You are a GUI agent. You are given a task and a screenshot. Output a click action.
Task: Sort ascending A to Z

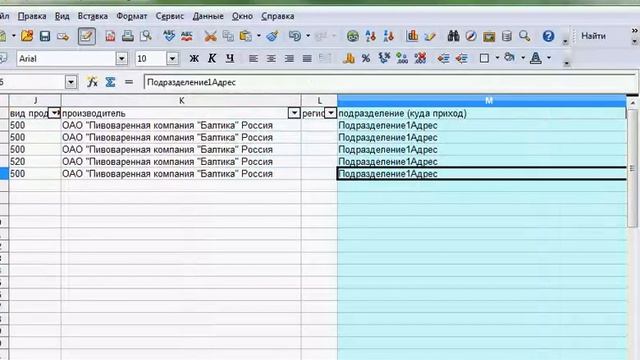tap(371, 36)
